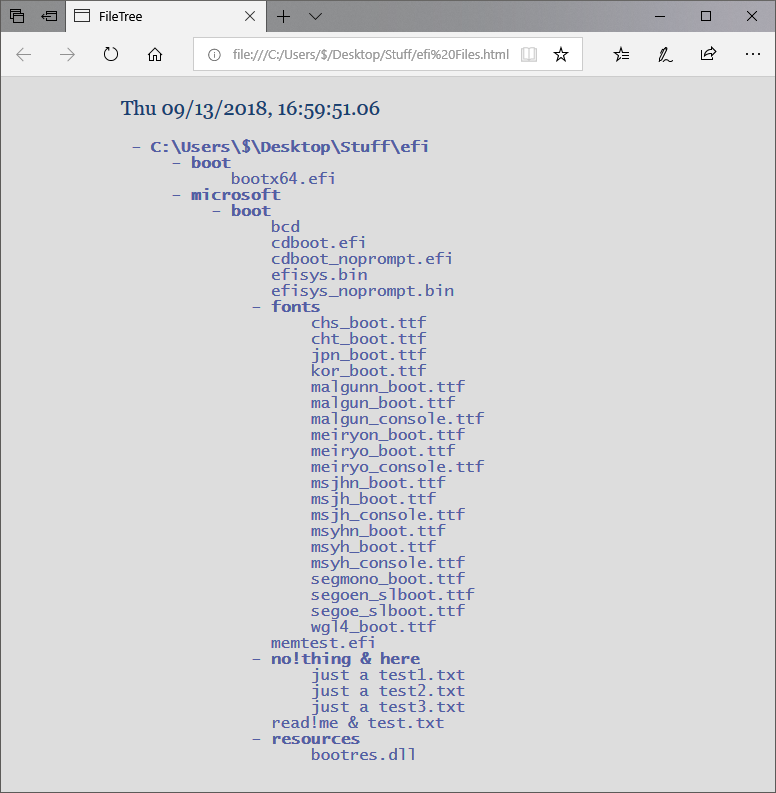Select segoen_slboot.ttf font file
The height and width of the screenshot is (793, 776).
click(393, 595)
